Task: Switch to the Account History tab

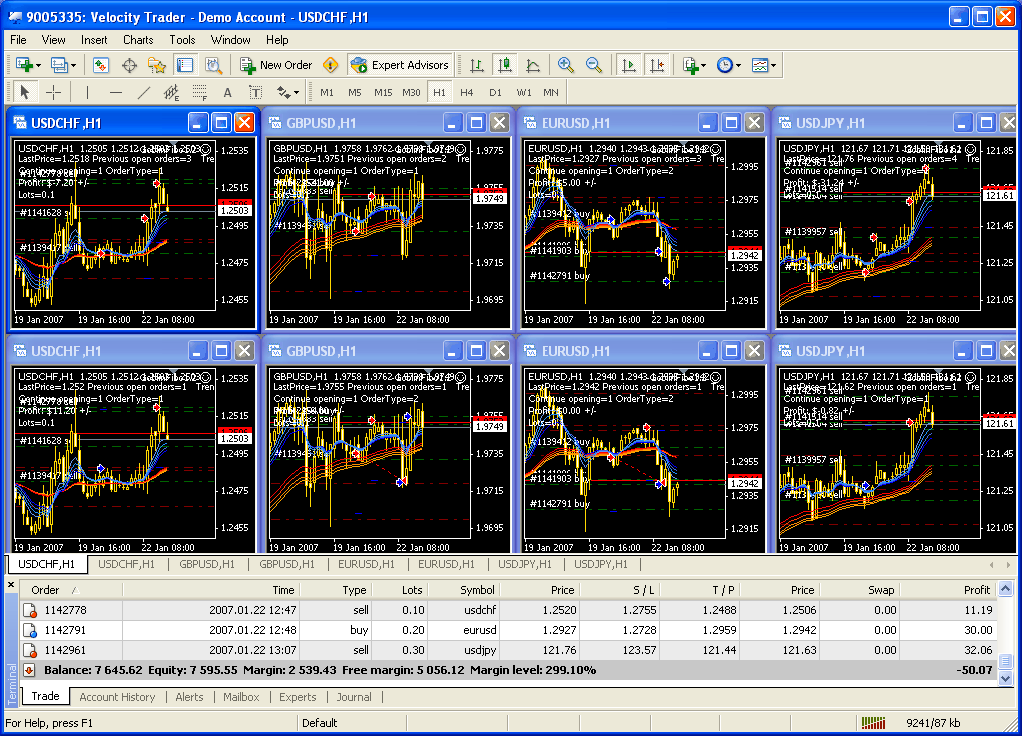Action: (x=117, y=697)
